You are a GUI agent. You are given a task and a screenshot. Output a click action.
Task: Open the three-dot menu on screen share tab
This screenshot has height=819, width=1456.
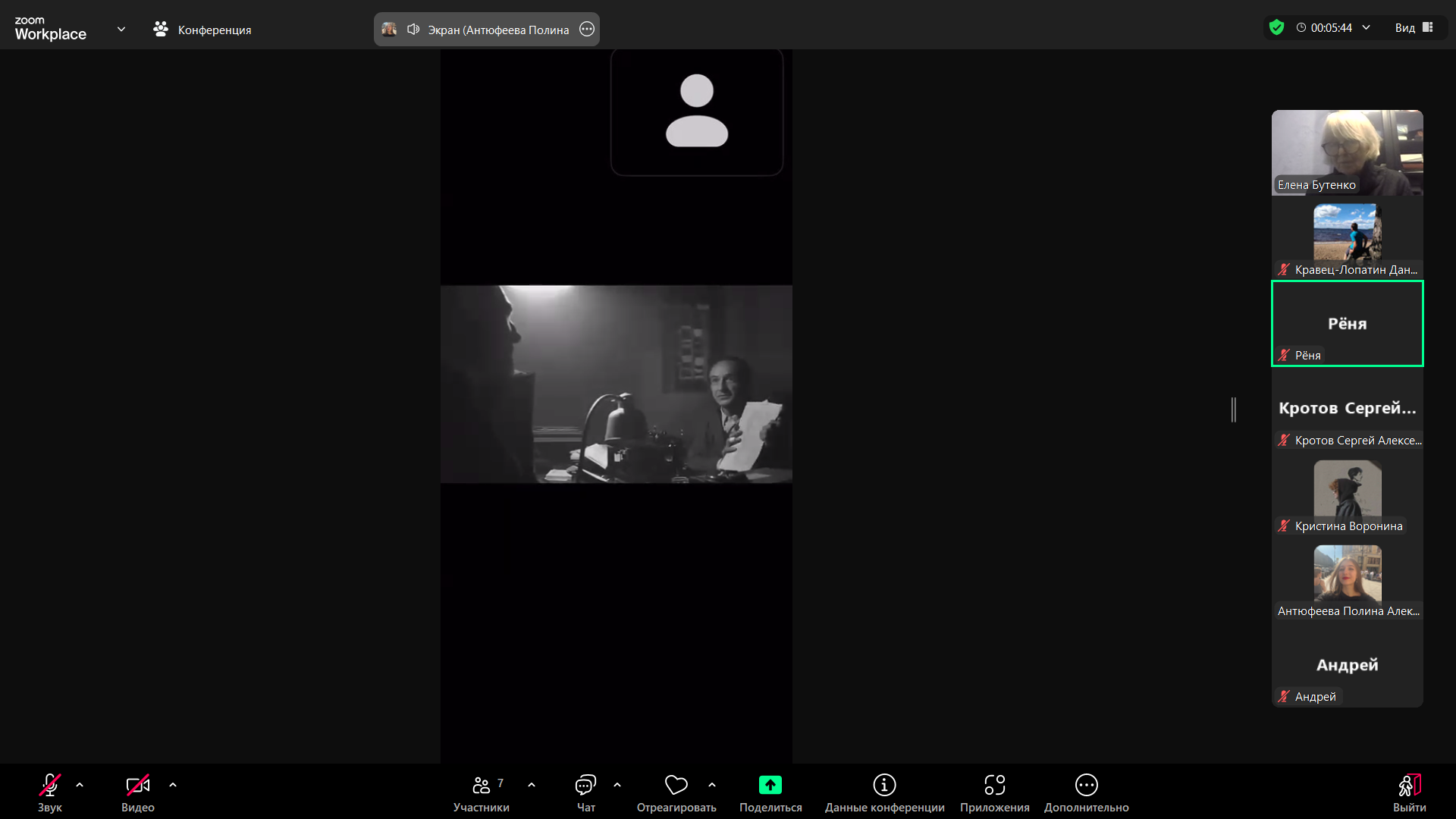click(x=587, y=29)
